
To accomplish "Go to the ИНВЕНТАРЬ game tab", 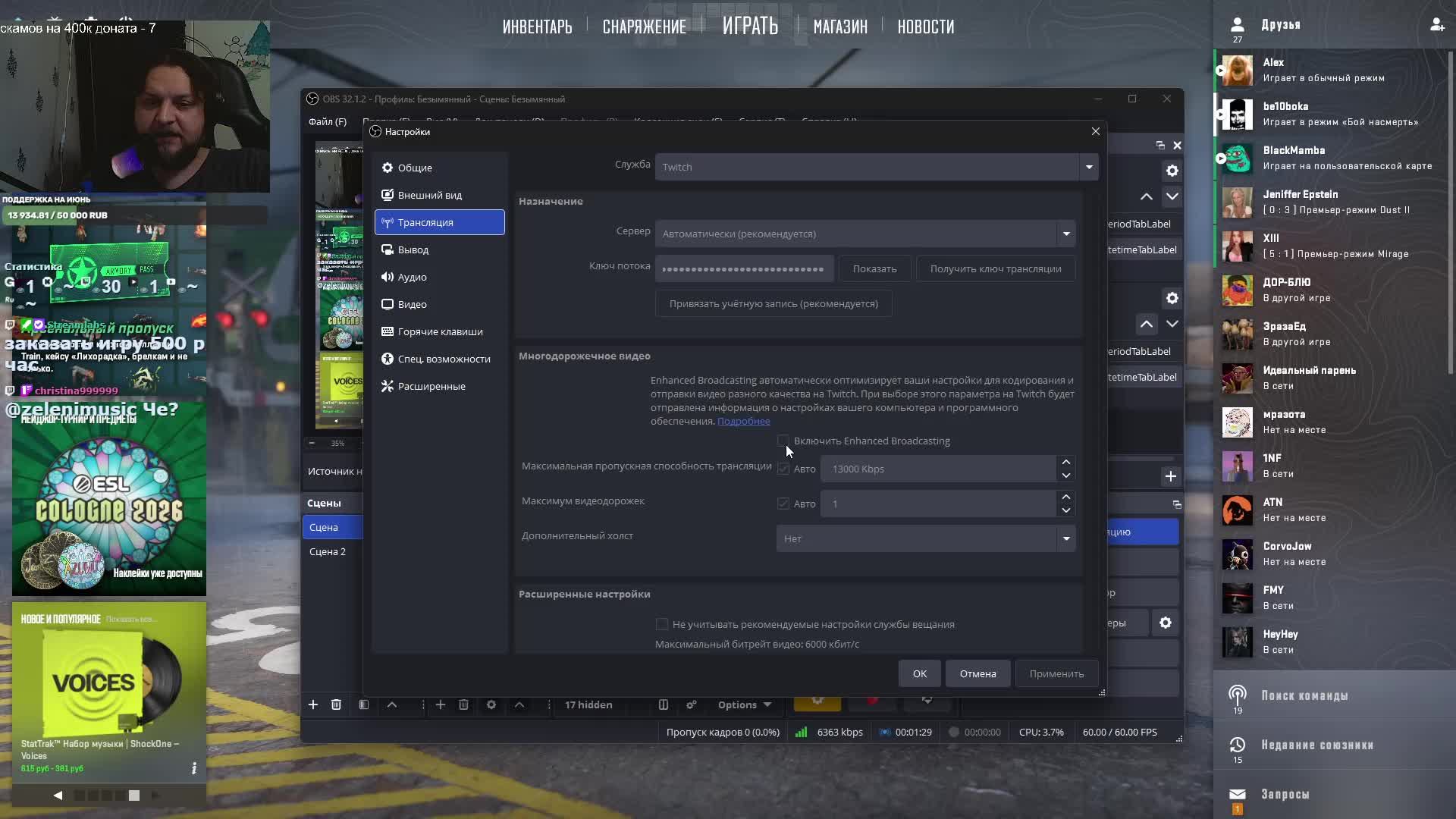I will tap(538, 27).
